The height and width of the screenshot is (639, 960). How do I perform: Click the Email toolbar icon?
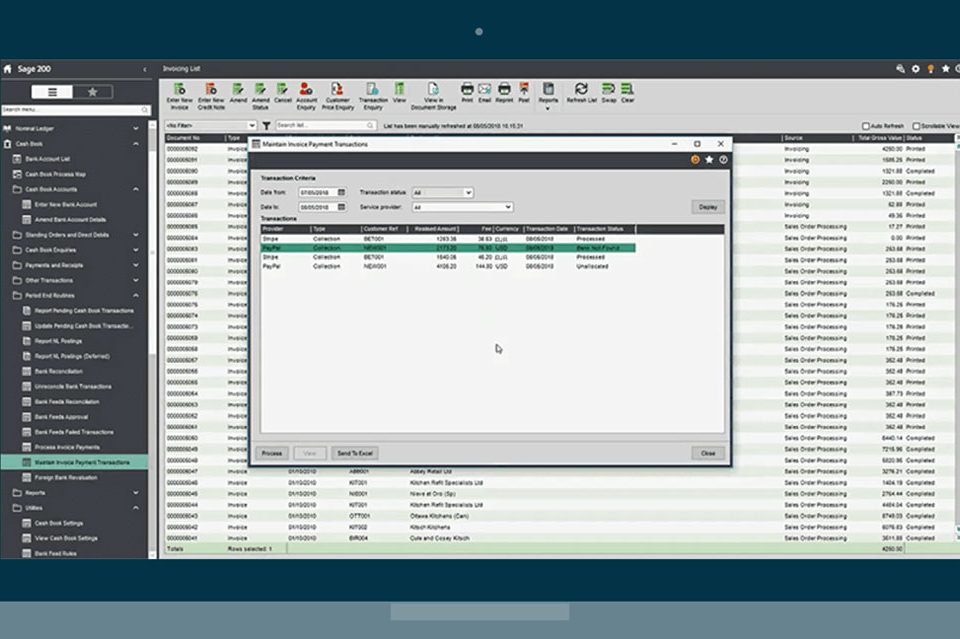point(485,93)
